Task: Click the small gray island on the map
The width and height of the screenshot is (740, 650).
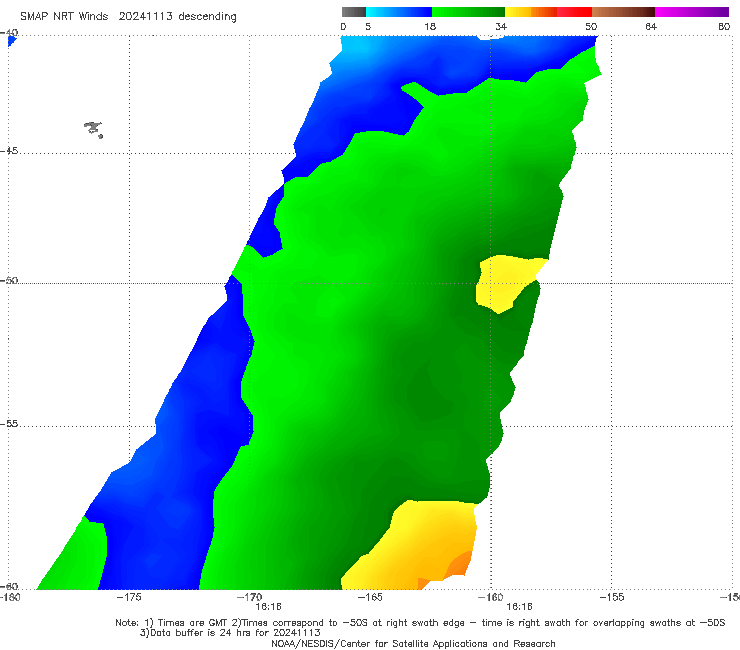Action: 93,129
